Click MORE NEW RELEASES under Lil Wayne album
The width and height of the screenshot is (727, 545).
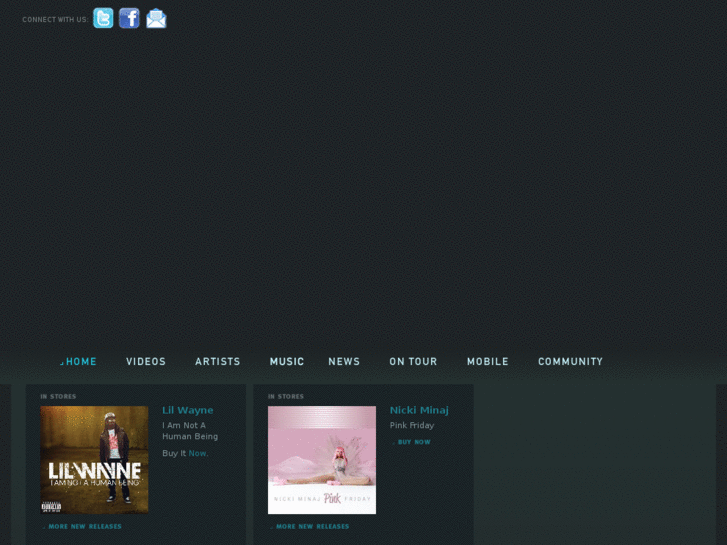pos(85,526)
